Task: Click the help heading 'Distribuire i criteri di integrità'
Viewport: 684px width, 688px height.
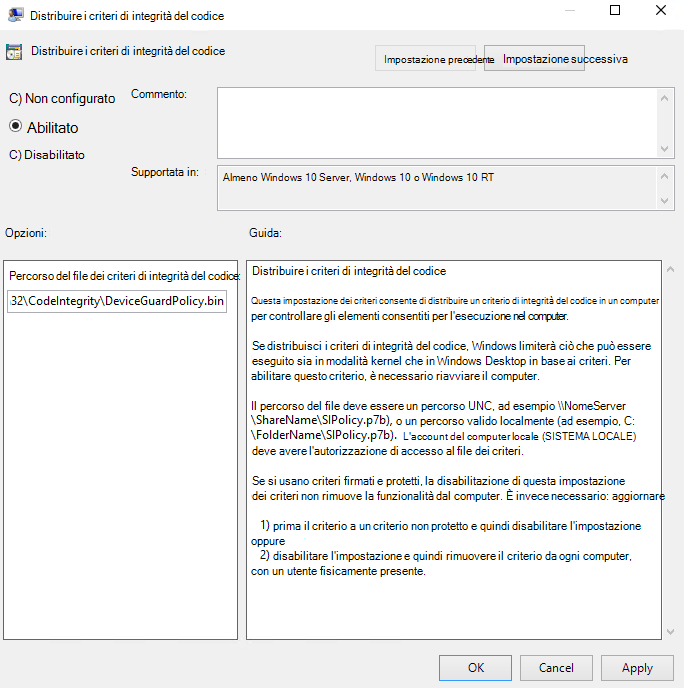Action: click(349, 271)
